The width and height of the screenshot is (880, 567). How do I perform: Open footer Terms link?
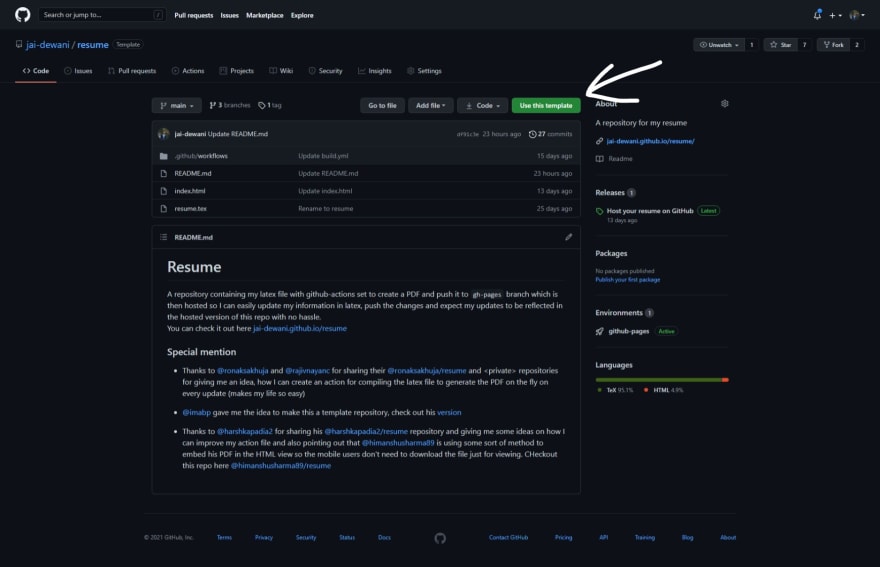click(x=224, y=537)
